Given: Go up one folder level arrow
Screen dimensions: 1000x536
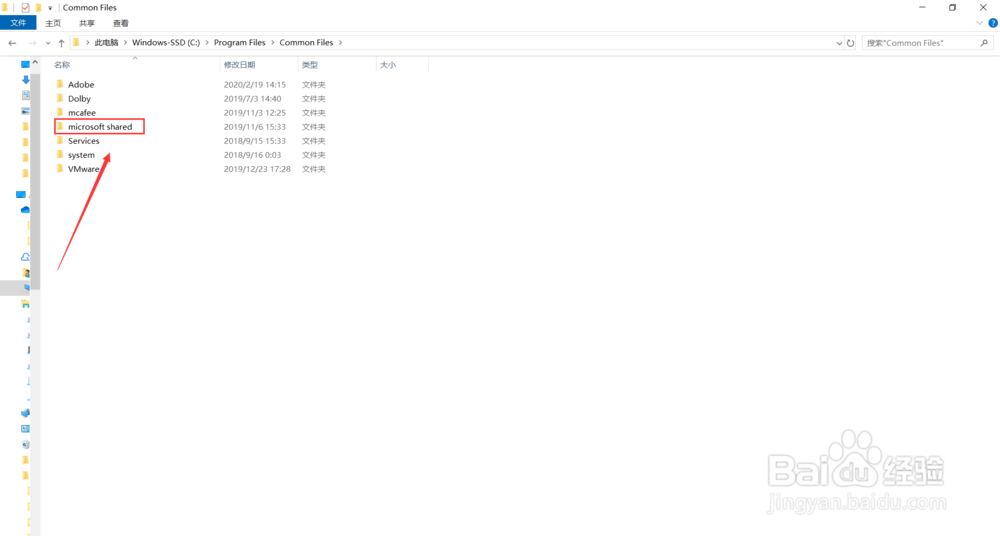Looking at the screenshot, I should click(x=61, y=43).
